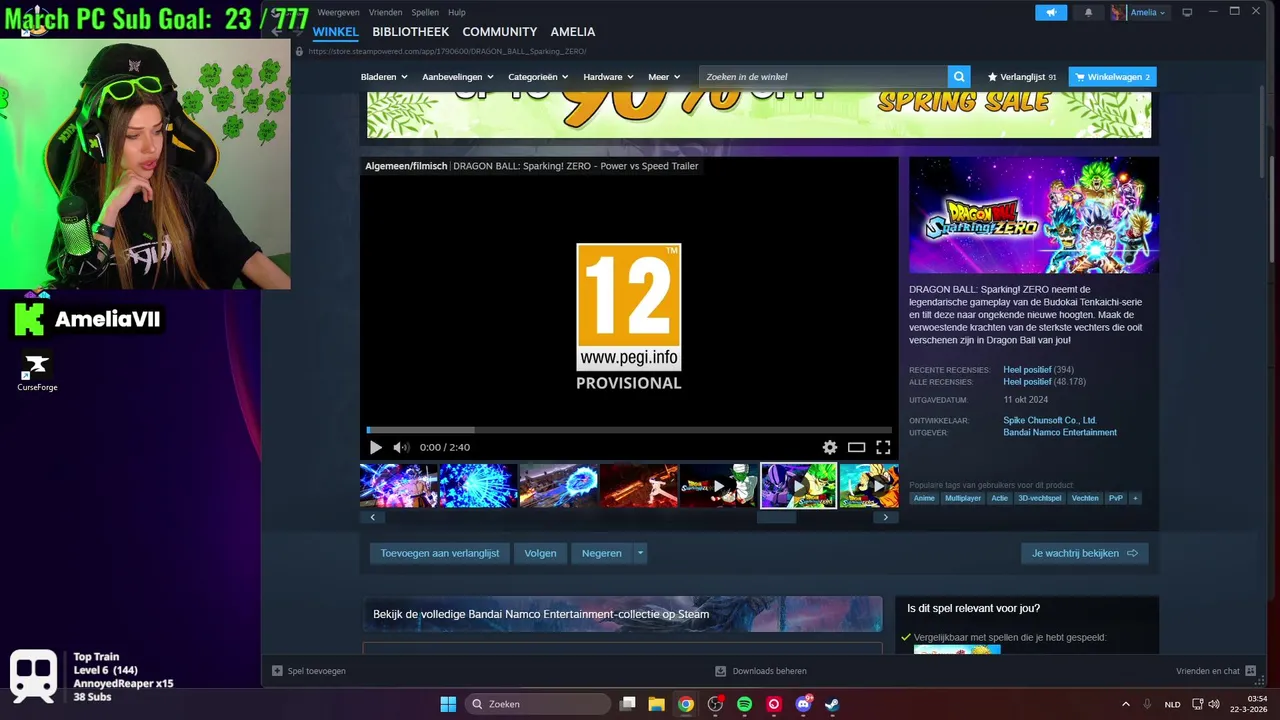The height and width of the screenshot is (720, 1280).
Task: Expand the Hardware menu
Action: point(609,77)
